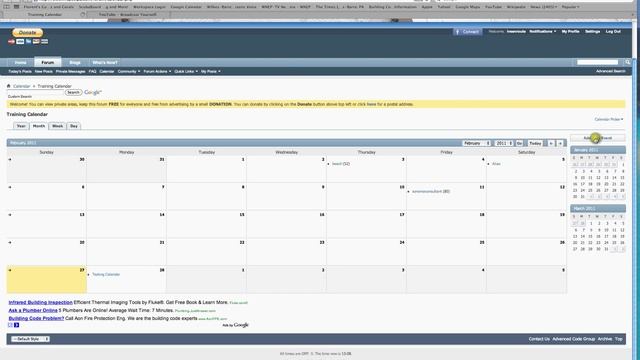Open the event listed on Friday the 11th
The width and height of the screenshot is (640, 360).
point(431,191)
